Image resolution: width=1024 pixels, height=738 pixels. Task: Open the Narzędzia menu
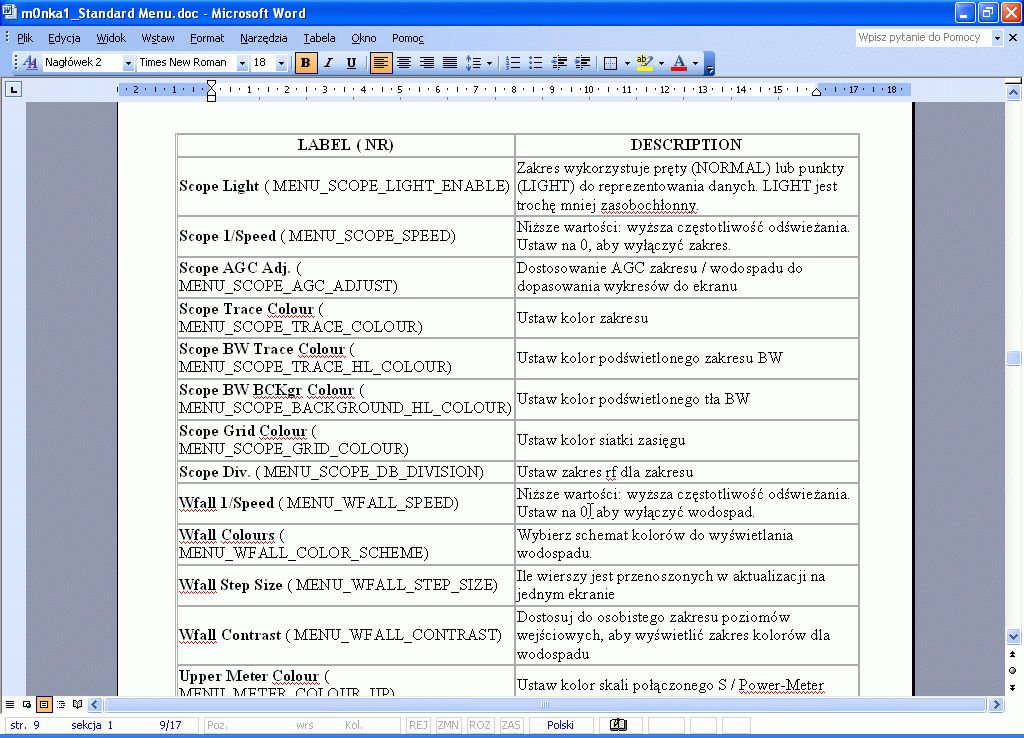click(263, 38)
